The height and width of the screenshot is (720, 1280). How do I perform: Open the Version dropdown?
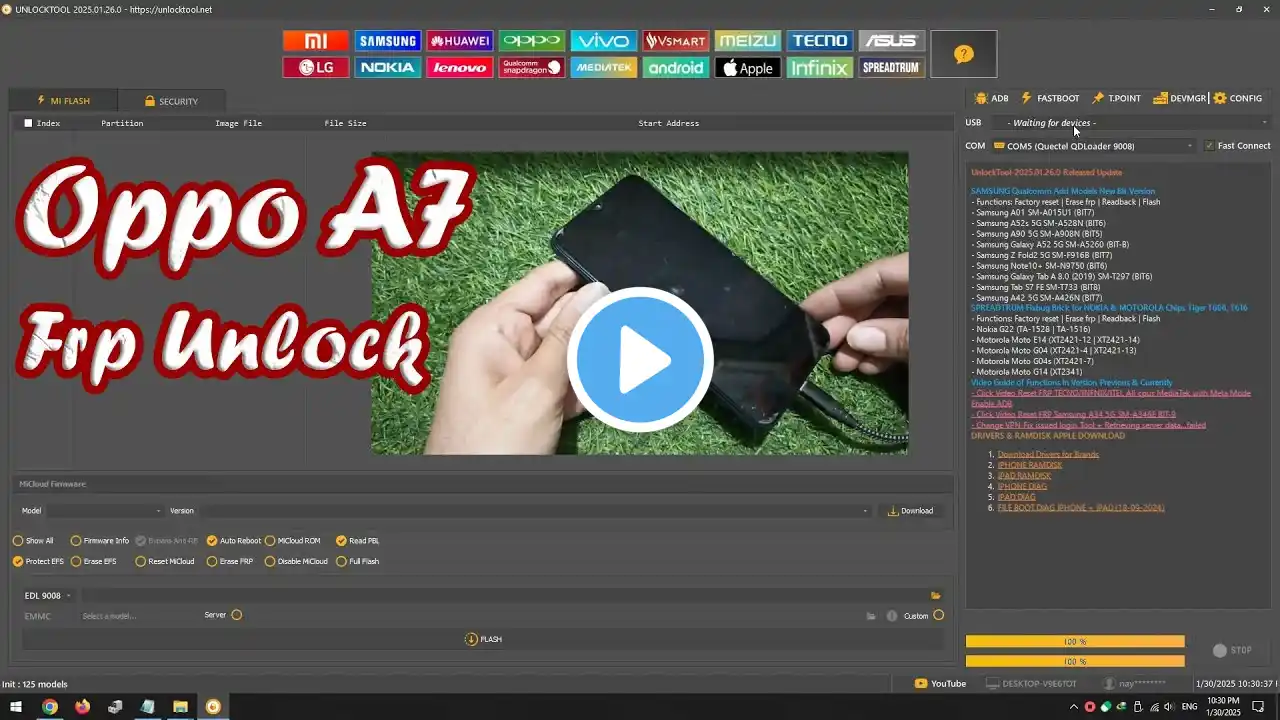[x=535, y=511]
